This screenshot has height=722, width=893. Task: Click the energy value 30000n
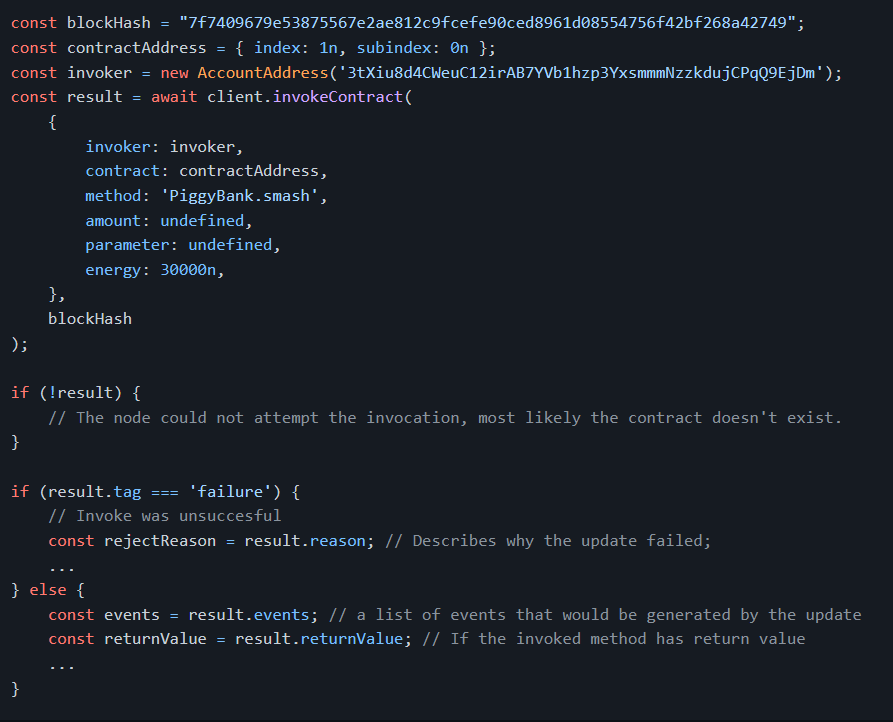click(x=188, y=270)
